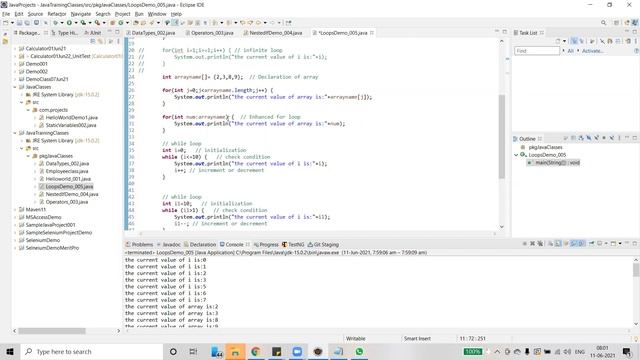Image resolution: width=640 pixels, height=360 pixels.
Task: Click the Coverage run icon
Action: pos(83,22)
